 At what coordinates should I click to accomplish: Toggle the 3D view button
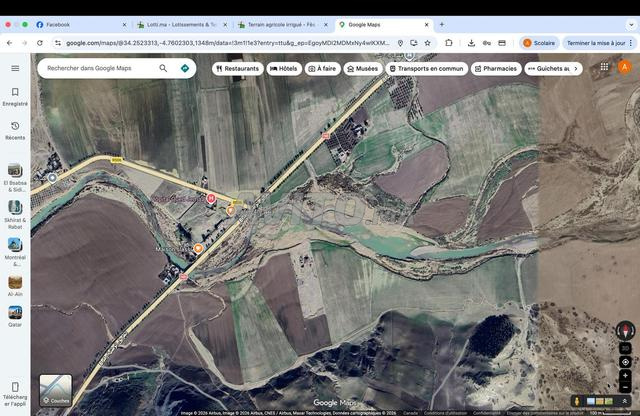626,348
